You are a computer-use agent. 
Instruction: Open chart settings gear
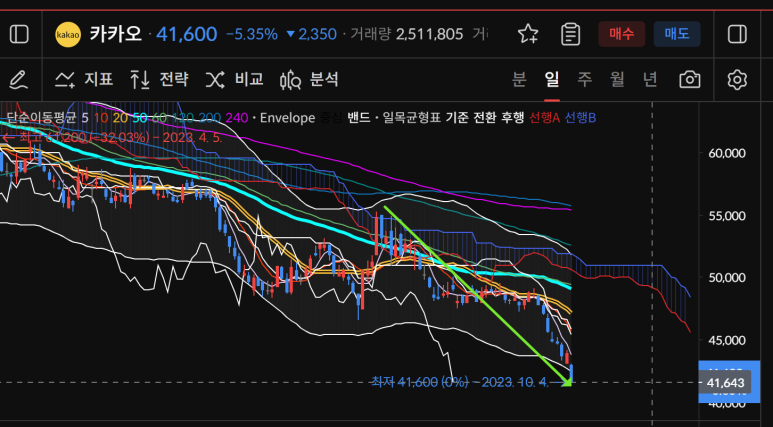(x=737, y=79)
